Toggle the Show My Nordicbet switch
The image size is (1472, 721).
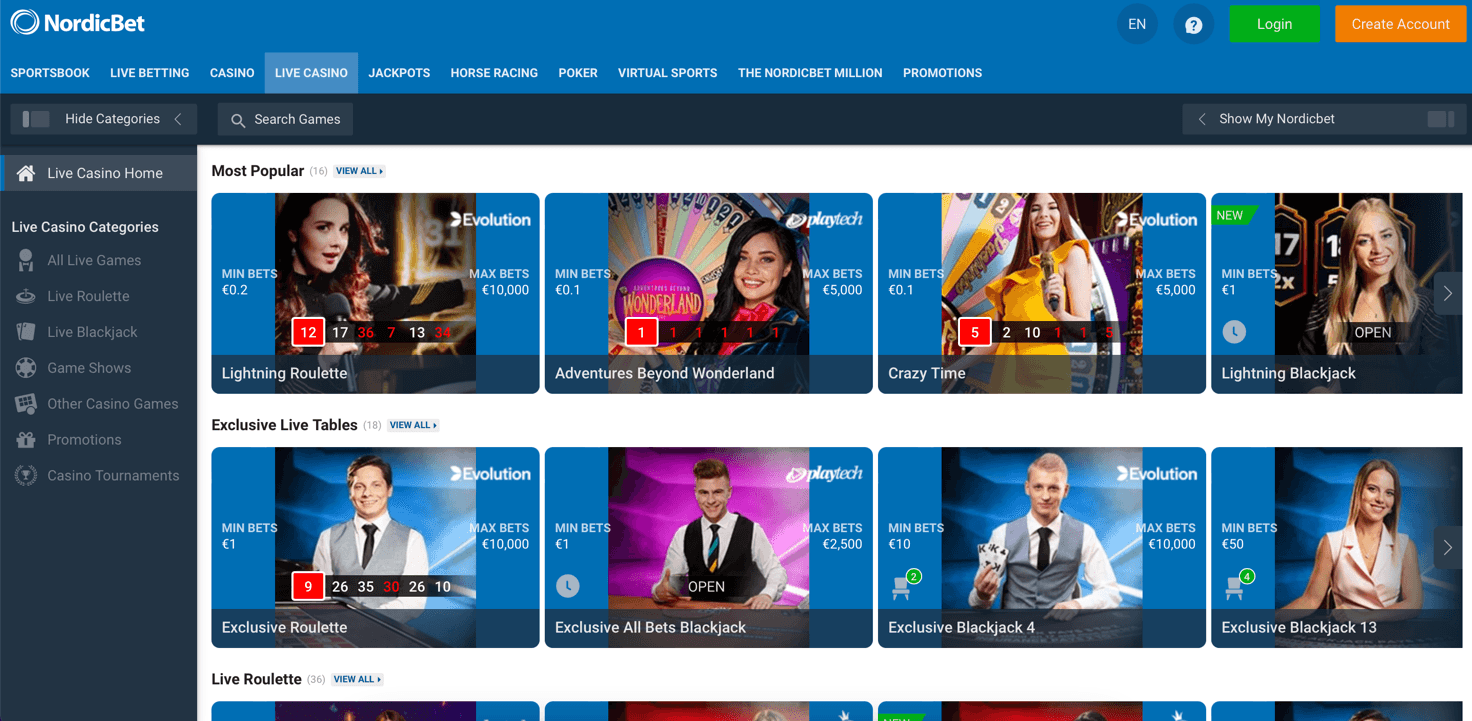coord(1441,119)
